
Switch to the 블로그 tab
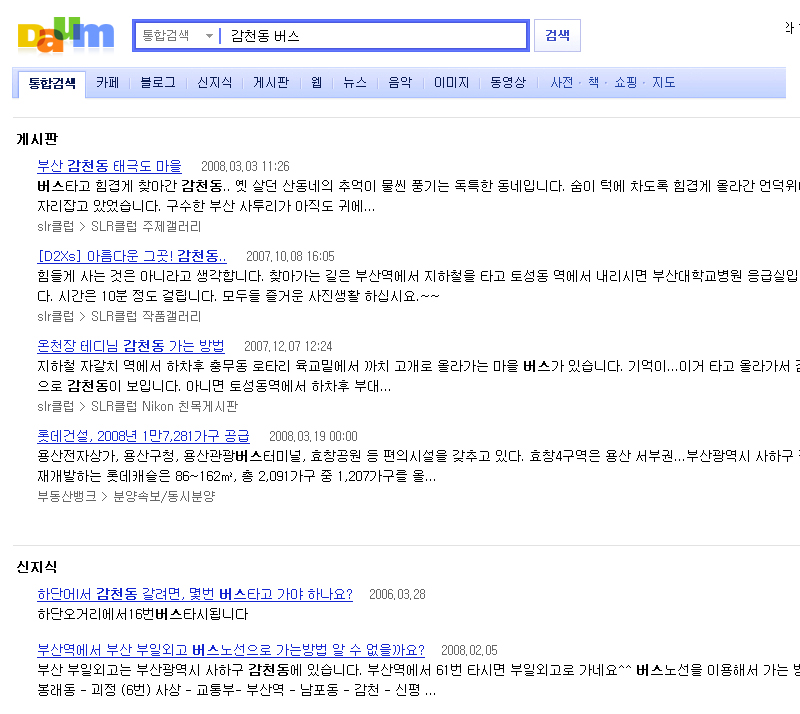[x=158, y=82]
